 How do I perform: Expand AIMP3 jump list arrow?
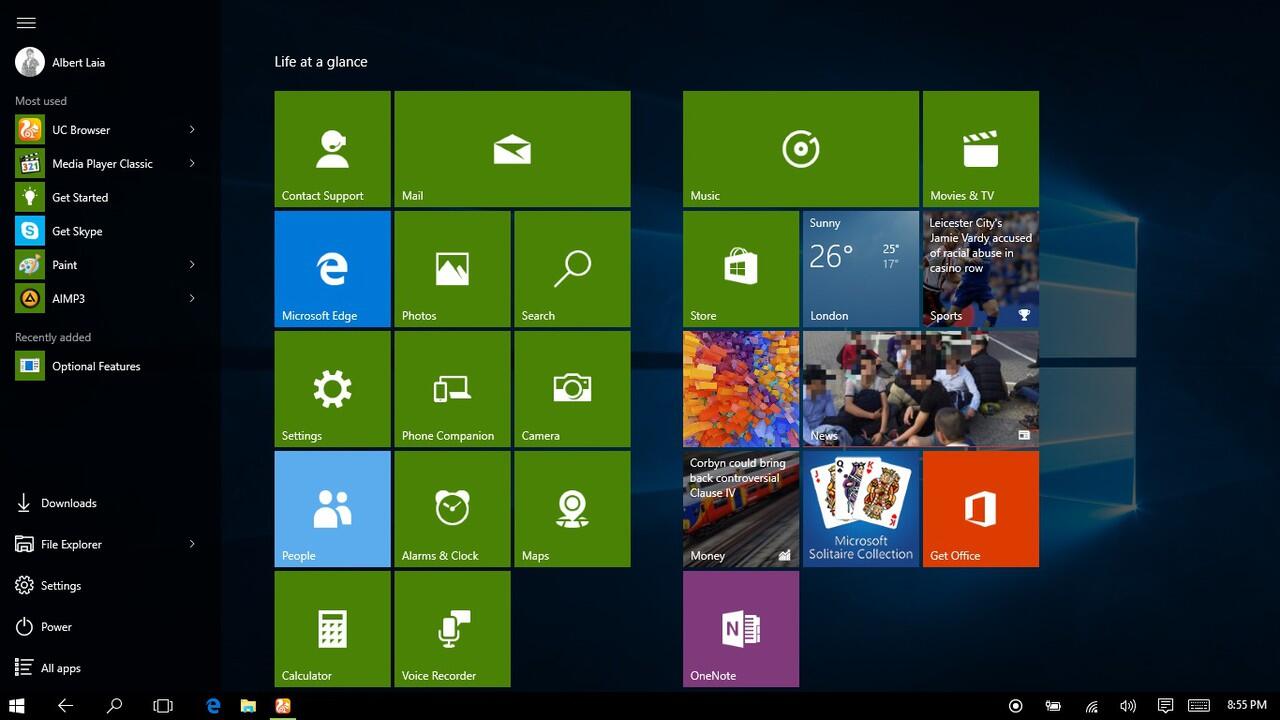click(192, 298)
